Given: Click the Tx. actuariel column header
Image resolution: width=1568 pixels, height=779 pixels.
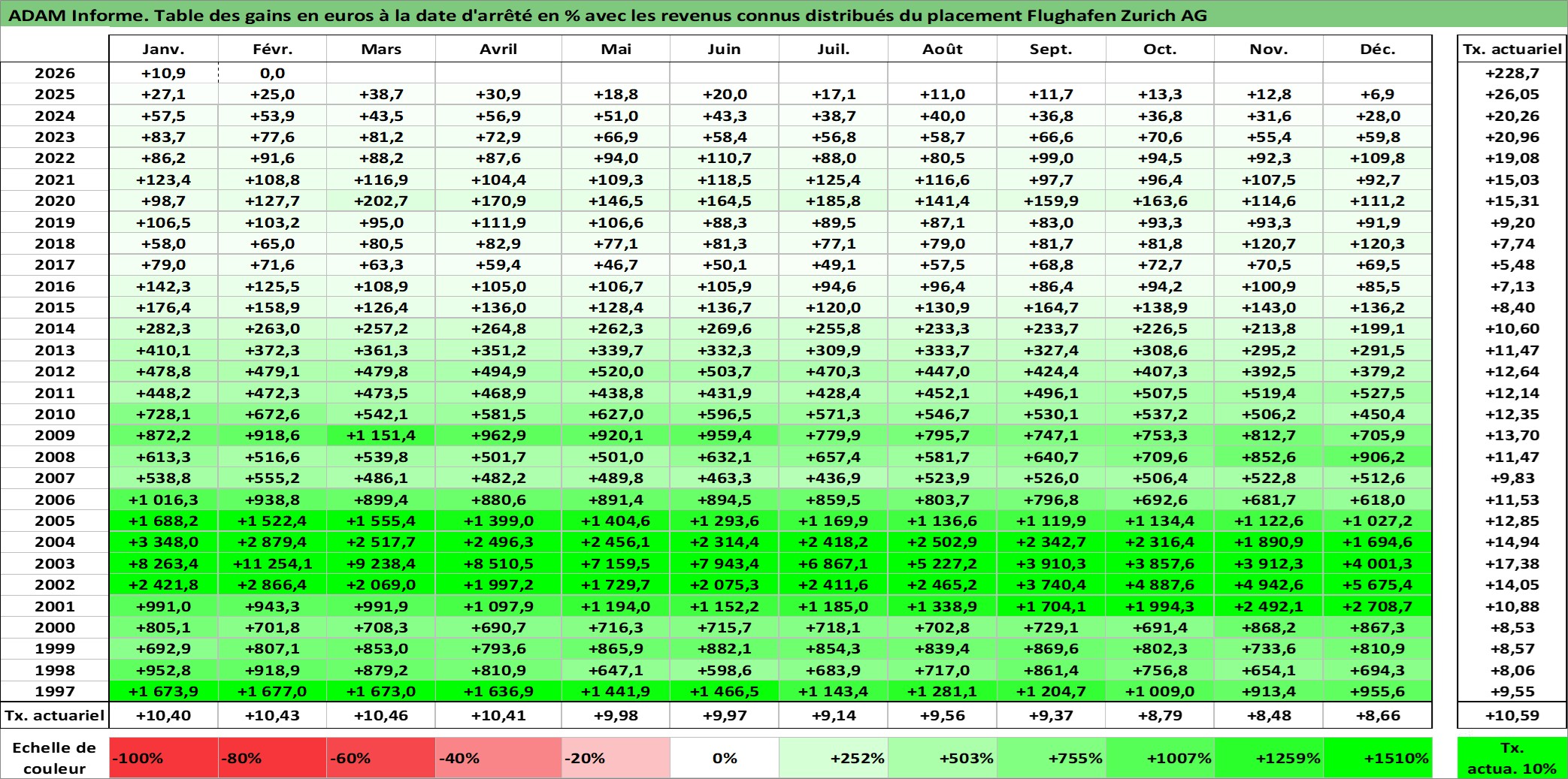Looking at the screenshot, I should coord(1512,49).
